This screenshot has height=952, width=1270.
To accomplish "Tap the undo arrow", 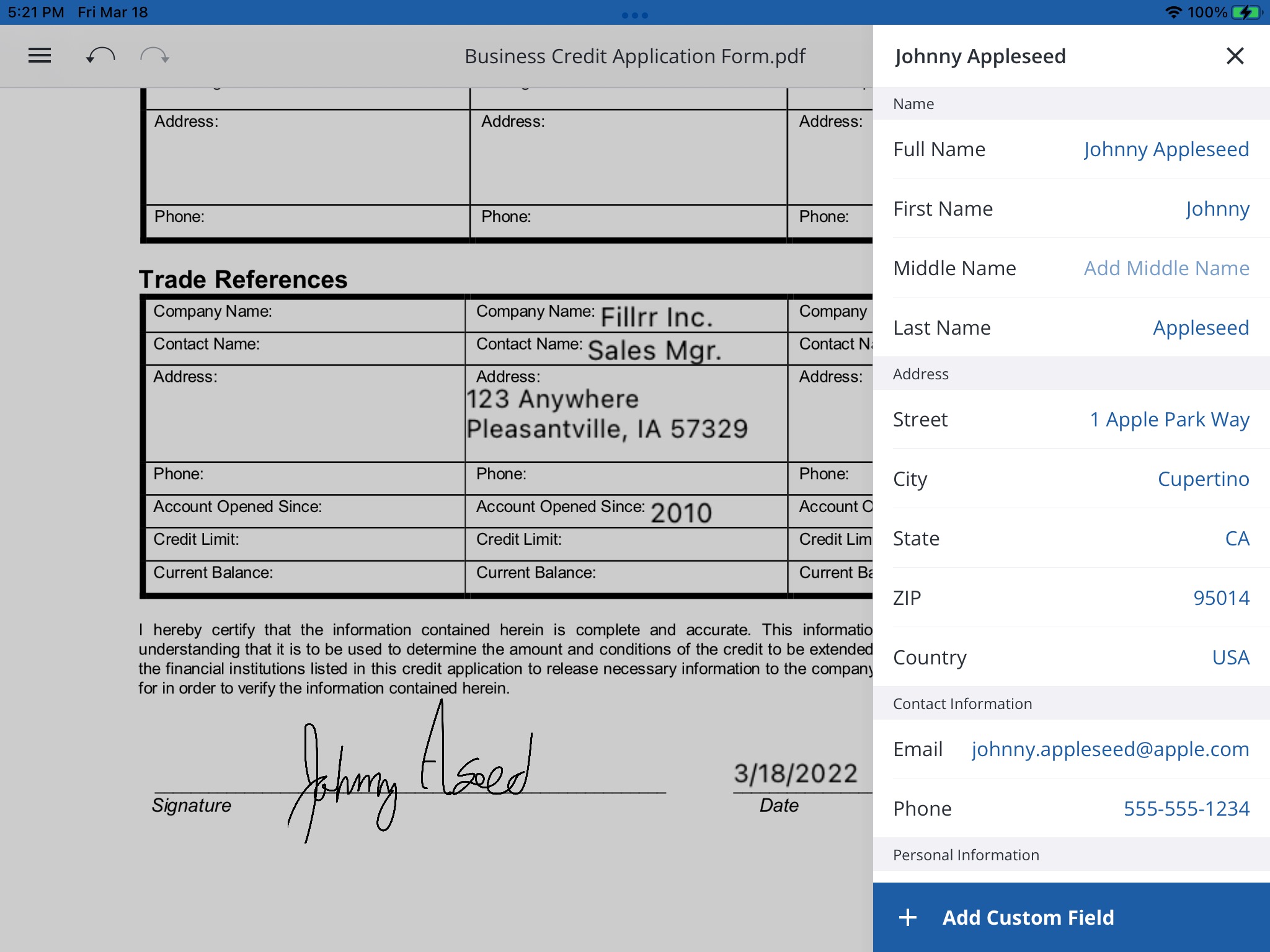I will point(100,56).
